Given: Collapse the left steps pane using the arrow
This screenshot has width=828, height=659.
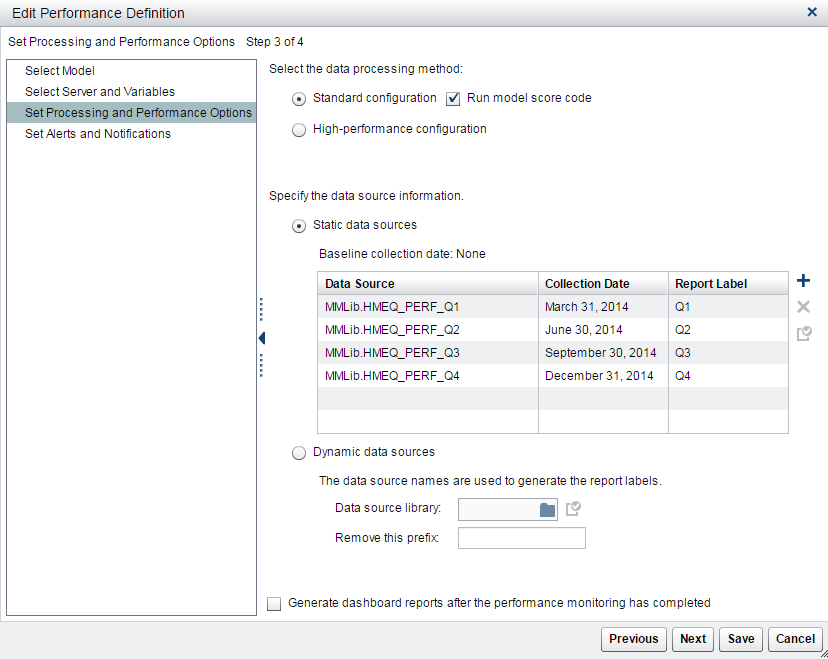Looking at the screenshot, I should pos(261,338).
